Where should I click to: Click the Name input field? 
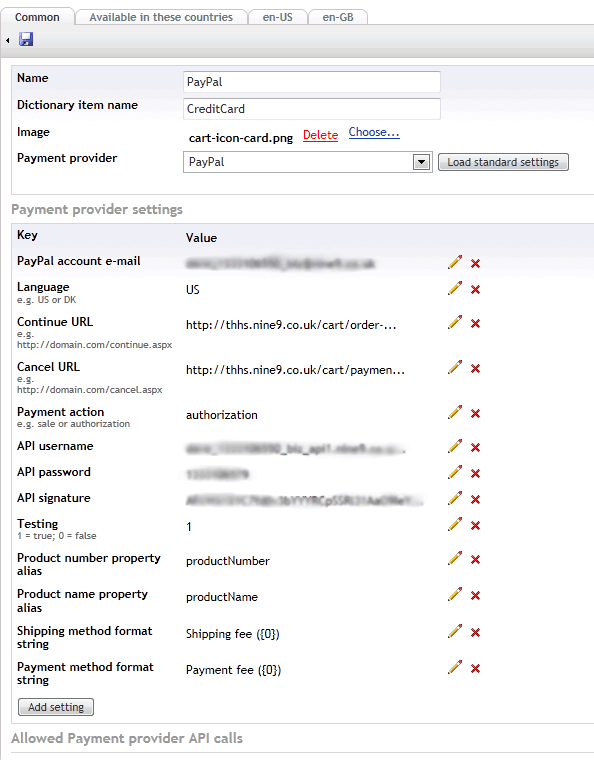312,81
